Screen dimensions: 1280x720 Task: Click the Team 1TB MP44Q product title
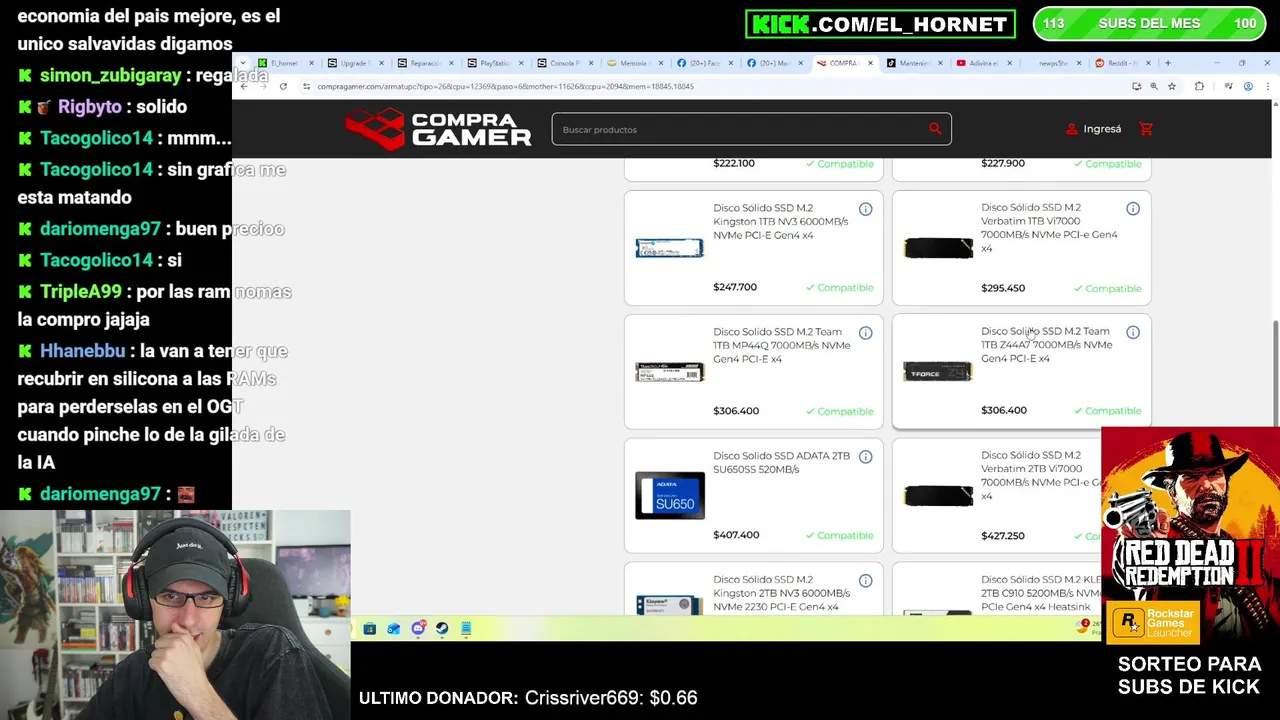click(x=782, y=345)
